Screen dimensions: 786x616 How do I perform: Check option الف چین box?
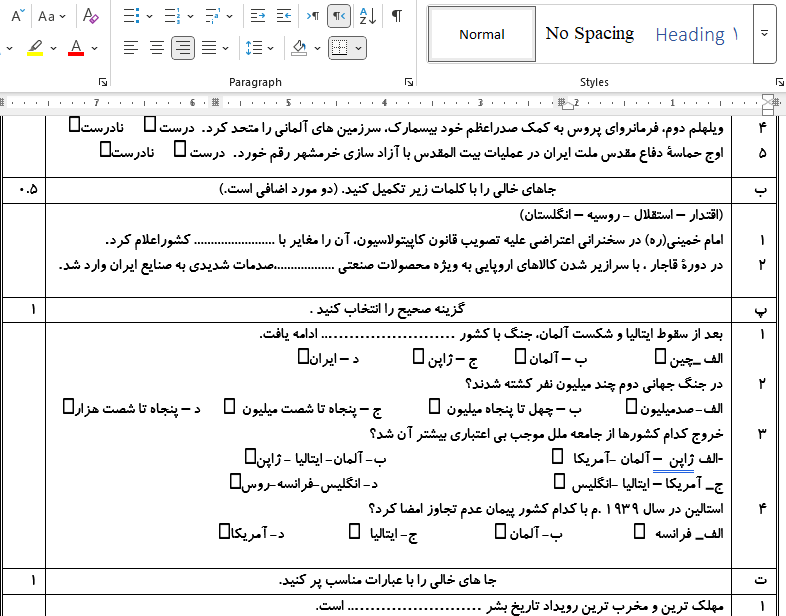pos(661,356)
